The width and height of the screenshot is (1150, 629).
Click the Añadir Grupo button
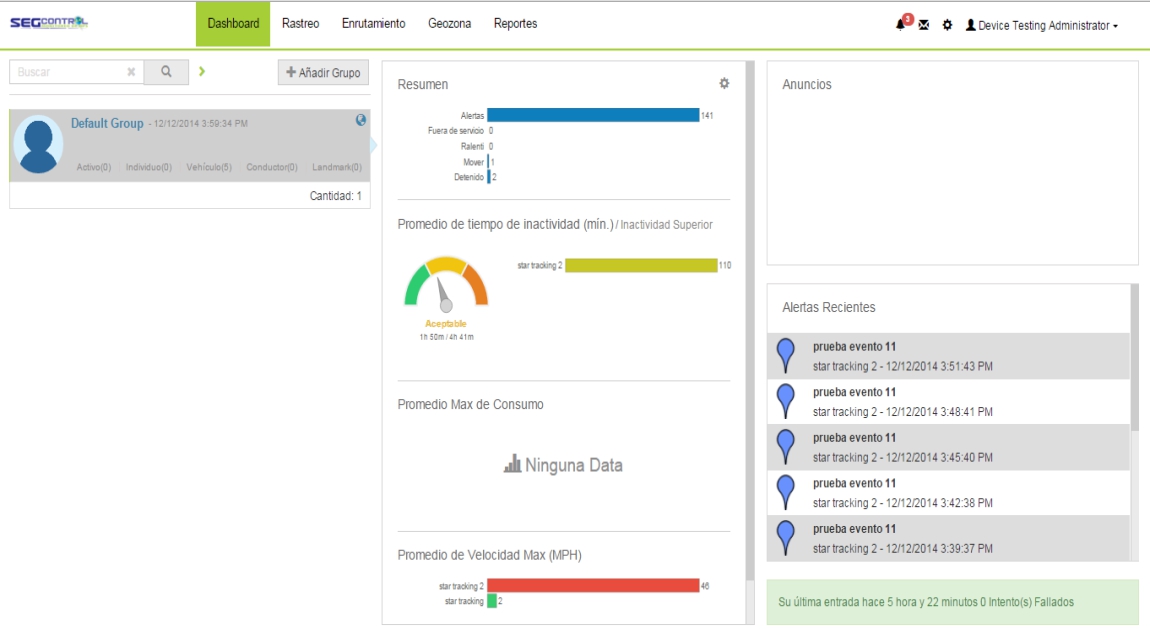coord(323,73)
